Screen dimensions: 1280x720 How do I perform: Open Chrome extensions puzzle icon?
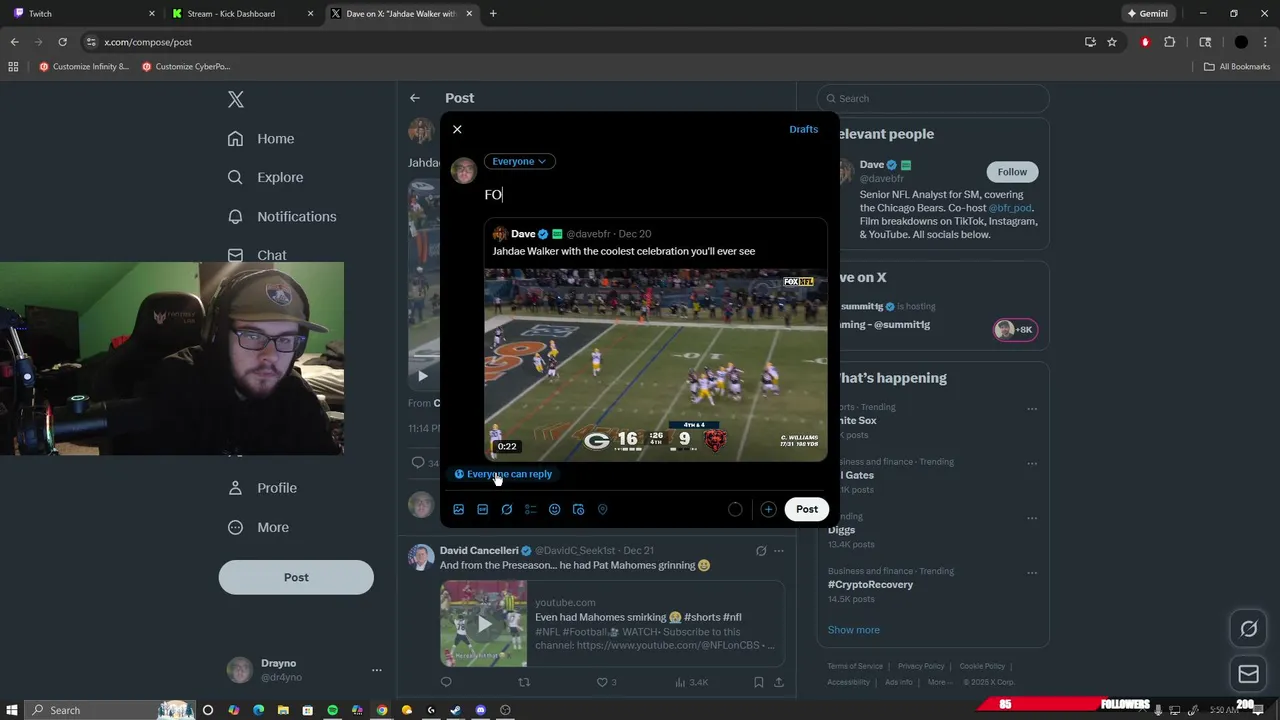tap(1170, 42)
